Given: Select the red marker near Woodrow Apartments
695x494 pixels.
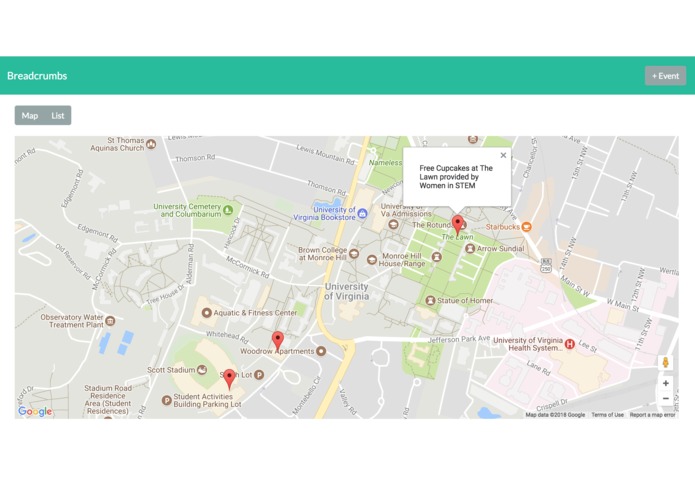Looking at the screenshot, I should pos(278,341).
